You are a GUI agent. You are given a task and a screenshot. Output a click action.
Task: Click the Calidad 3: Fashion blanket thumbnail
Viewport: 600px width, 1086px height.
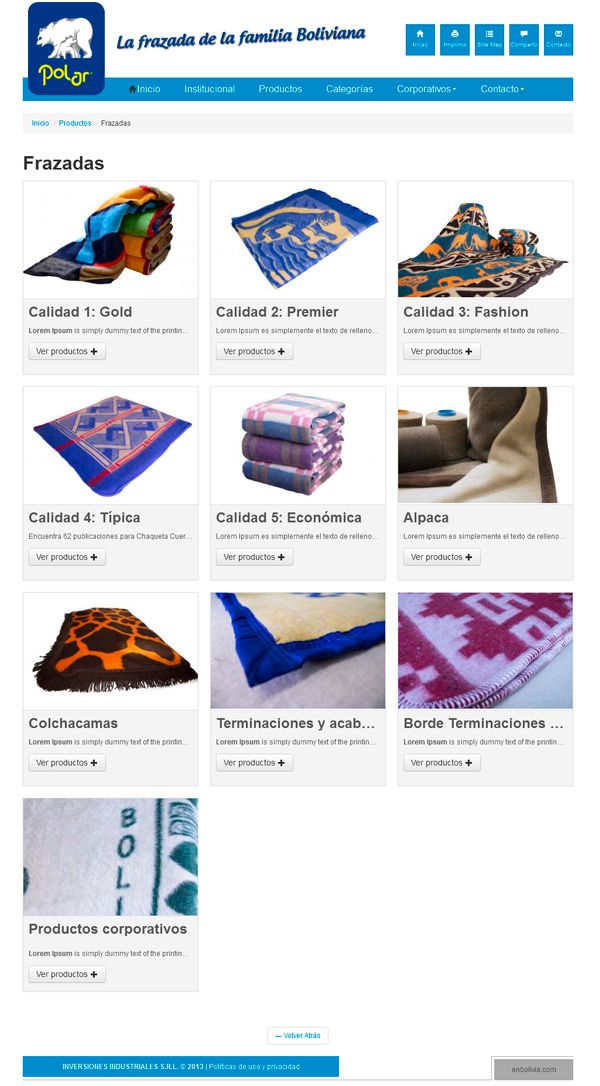[x=485, y=240]
